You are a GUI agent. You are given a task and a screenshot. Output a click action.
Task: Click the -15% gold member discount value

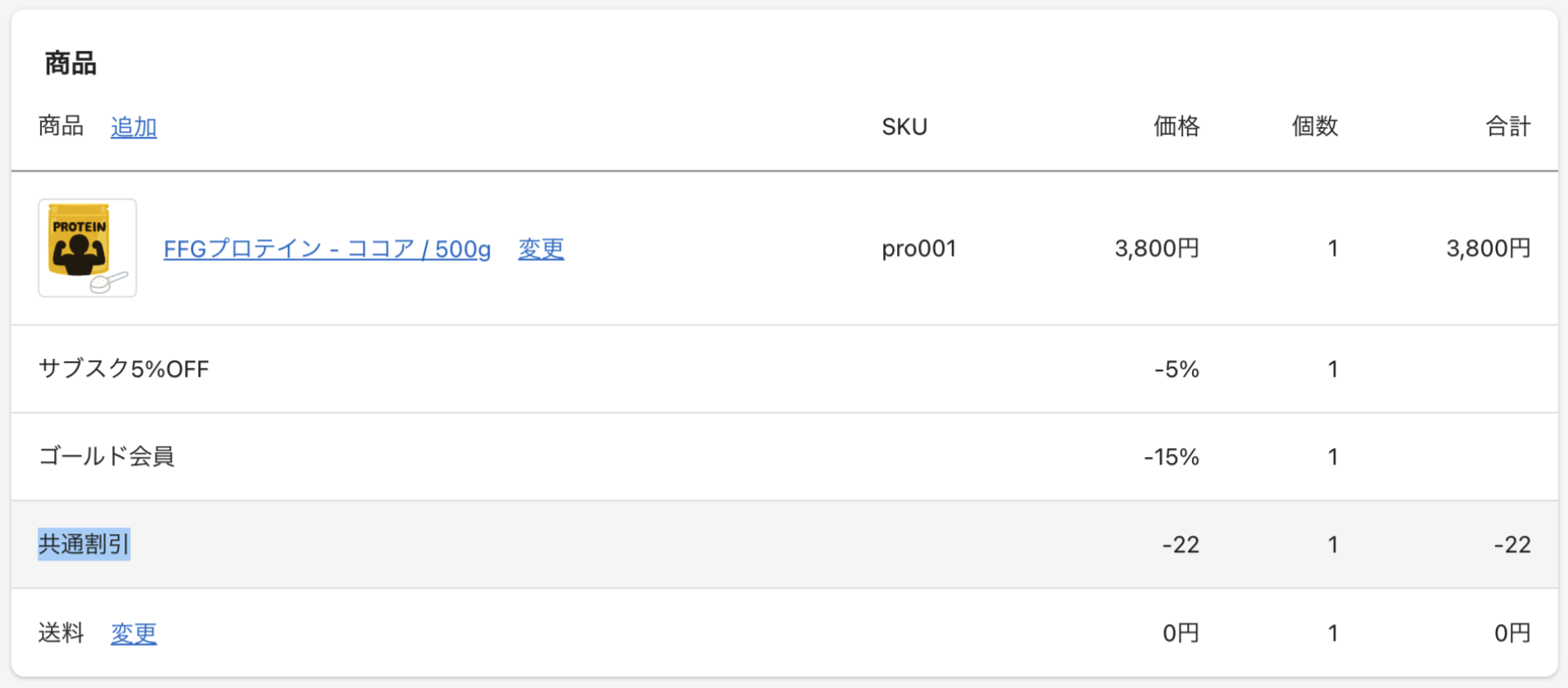click(1171, 457)
